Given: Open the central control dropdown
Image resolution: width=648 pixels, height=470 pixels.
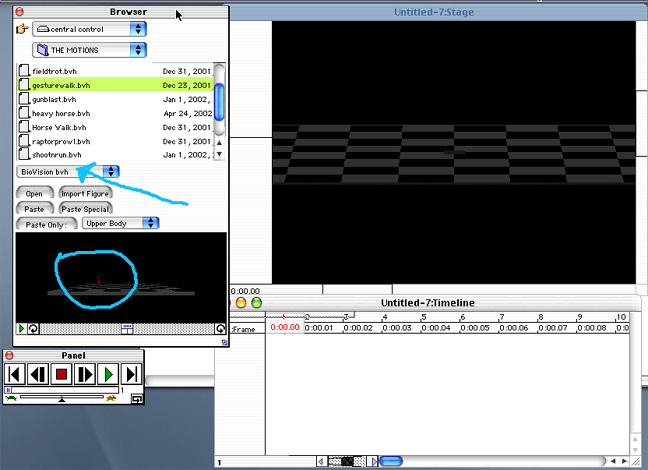Looking at the screenshot, I should 88,29.
